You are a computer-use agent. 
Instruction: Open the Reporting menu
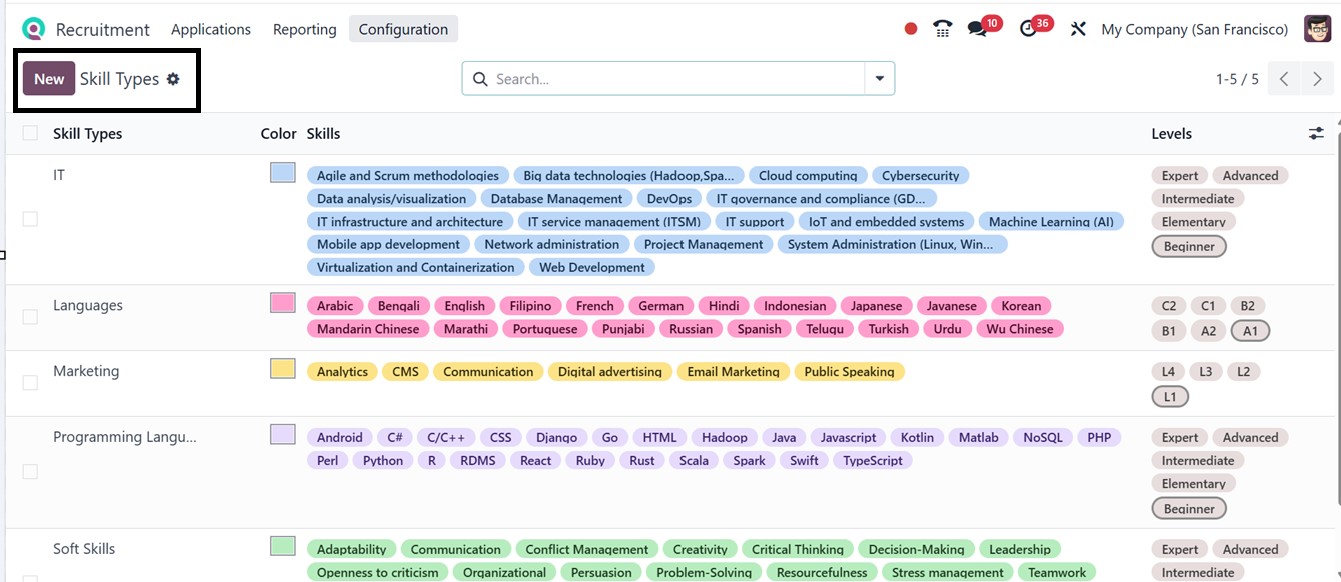(x=304, y=29)
